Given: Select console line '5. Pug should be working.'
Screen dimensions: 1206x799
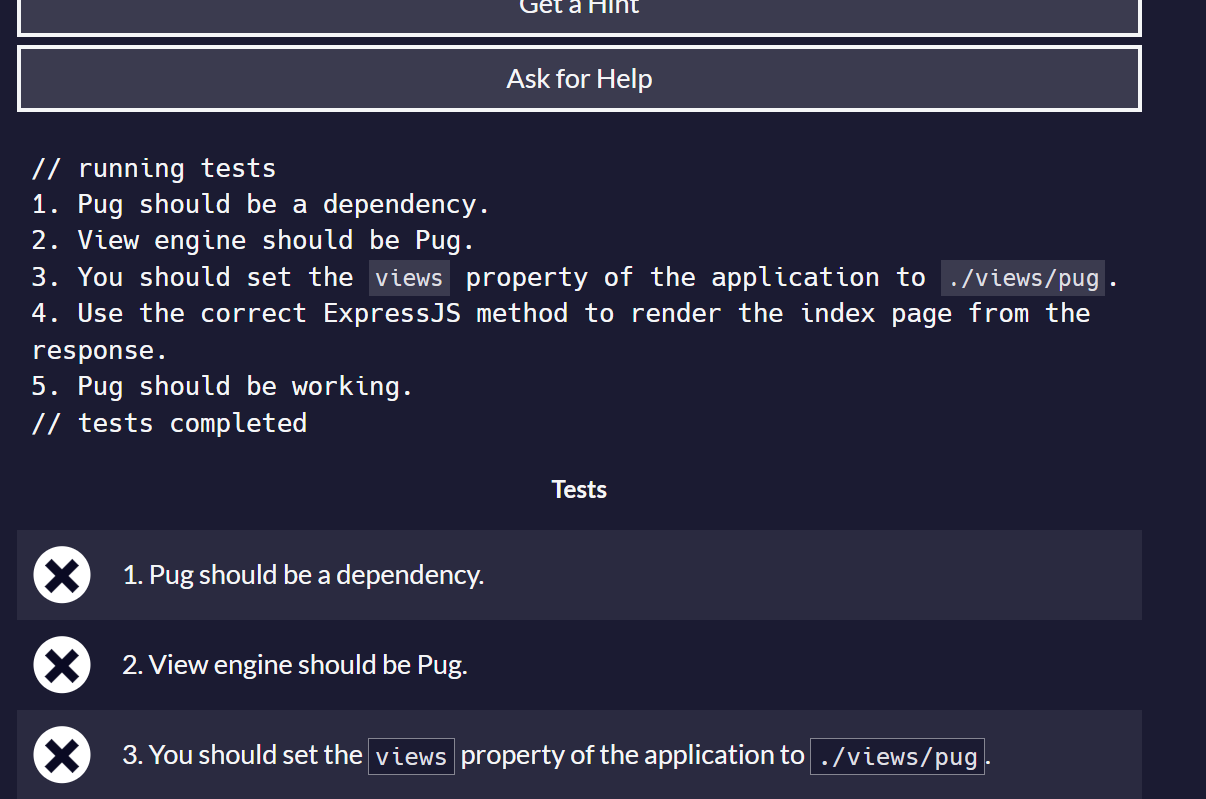Looking at the screenshot, I should (x=222, y=386).
